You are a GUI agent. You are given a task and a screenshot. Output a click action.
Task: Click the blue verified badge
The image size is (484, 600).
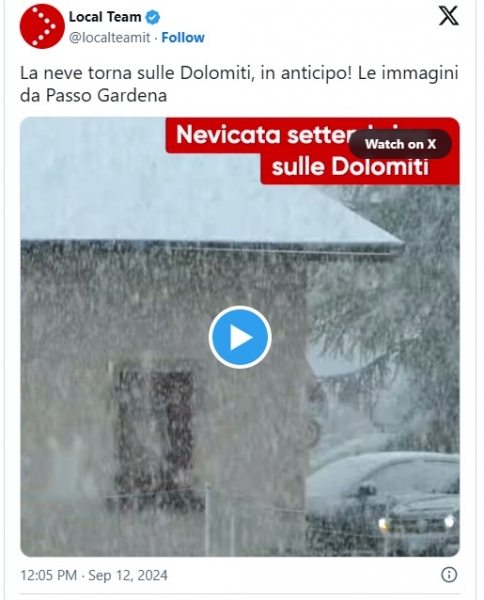coord(153,17)
